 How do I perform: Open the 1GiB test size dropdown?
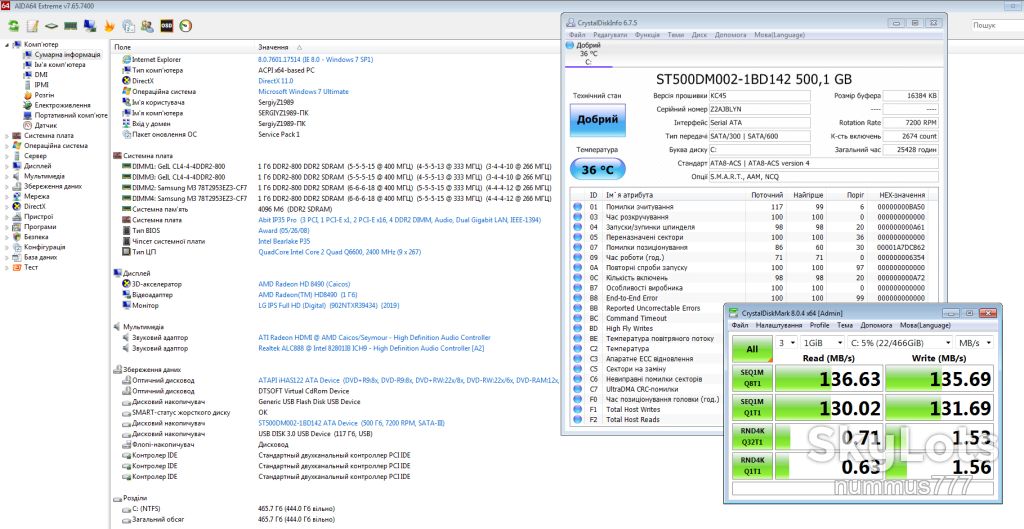(822, 342)
